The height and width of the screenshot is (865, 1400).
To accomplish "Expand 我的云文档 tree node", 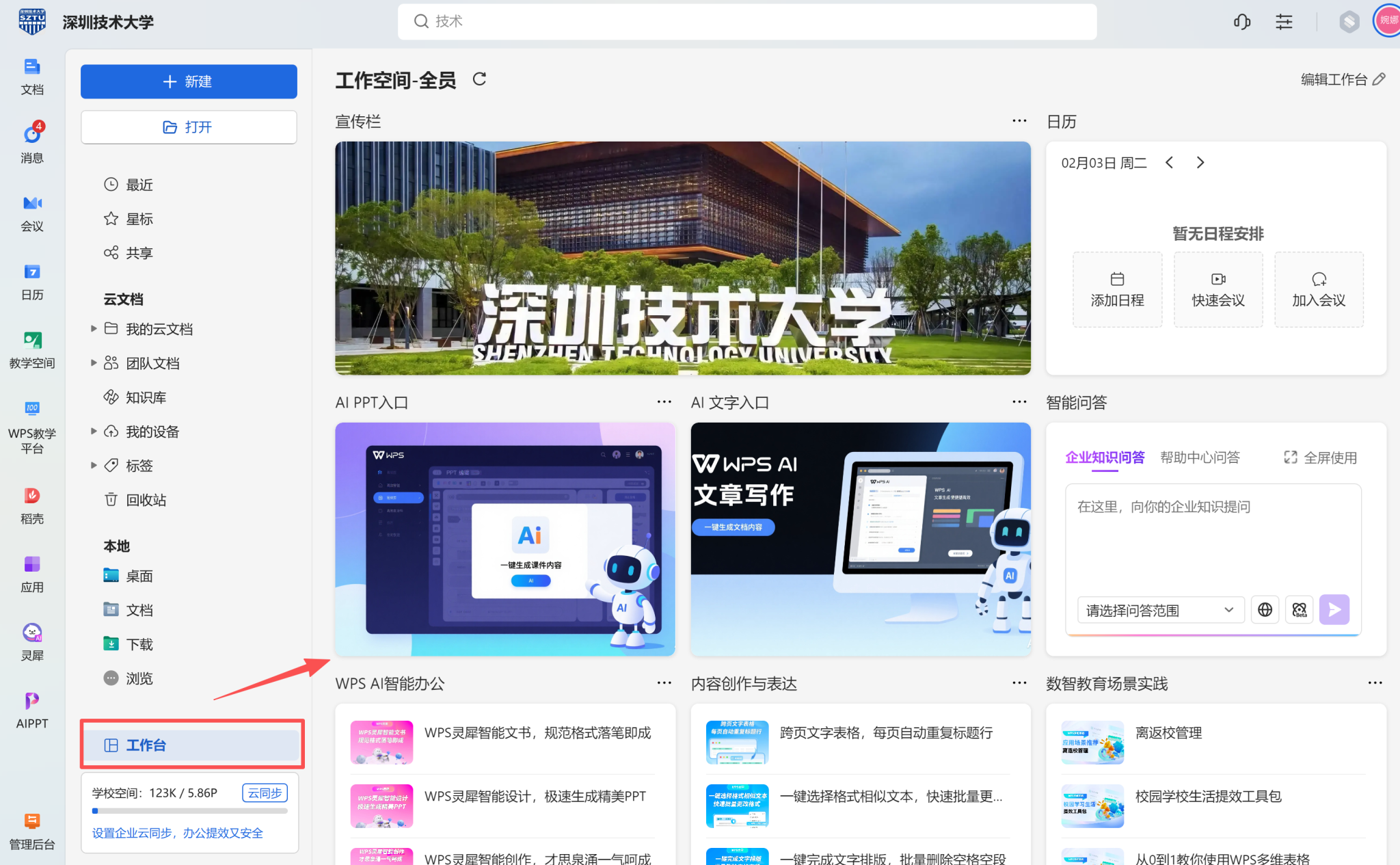I will pos(94,329).
